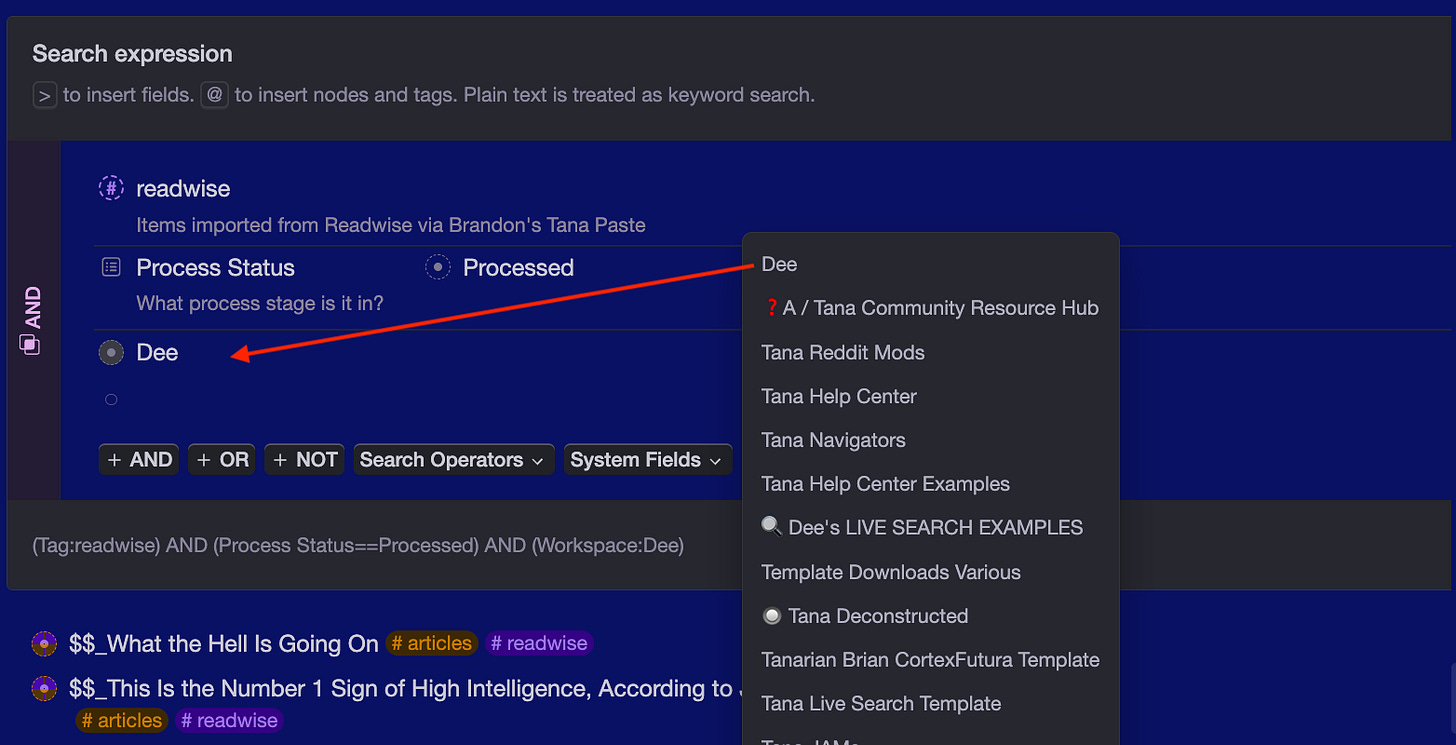Click the Processed option bullet icon
1456x745 pixels.
point(438,267)
